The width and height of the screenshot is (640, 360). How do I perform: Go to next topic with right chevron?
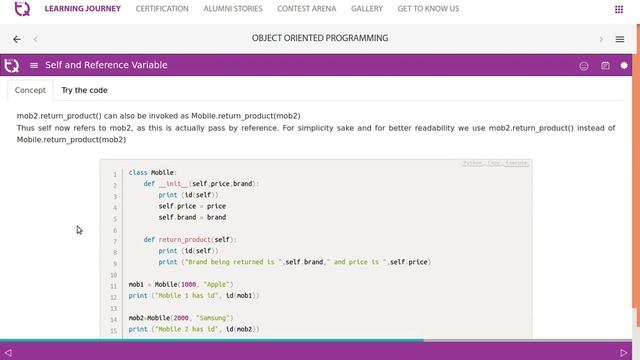[601, 39]
